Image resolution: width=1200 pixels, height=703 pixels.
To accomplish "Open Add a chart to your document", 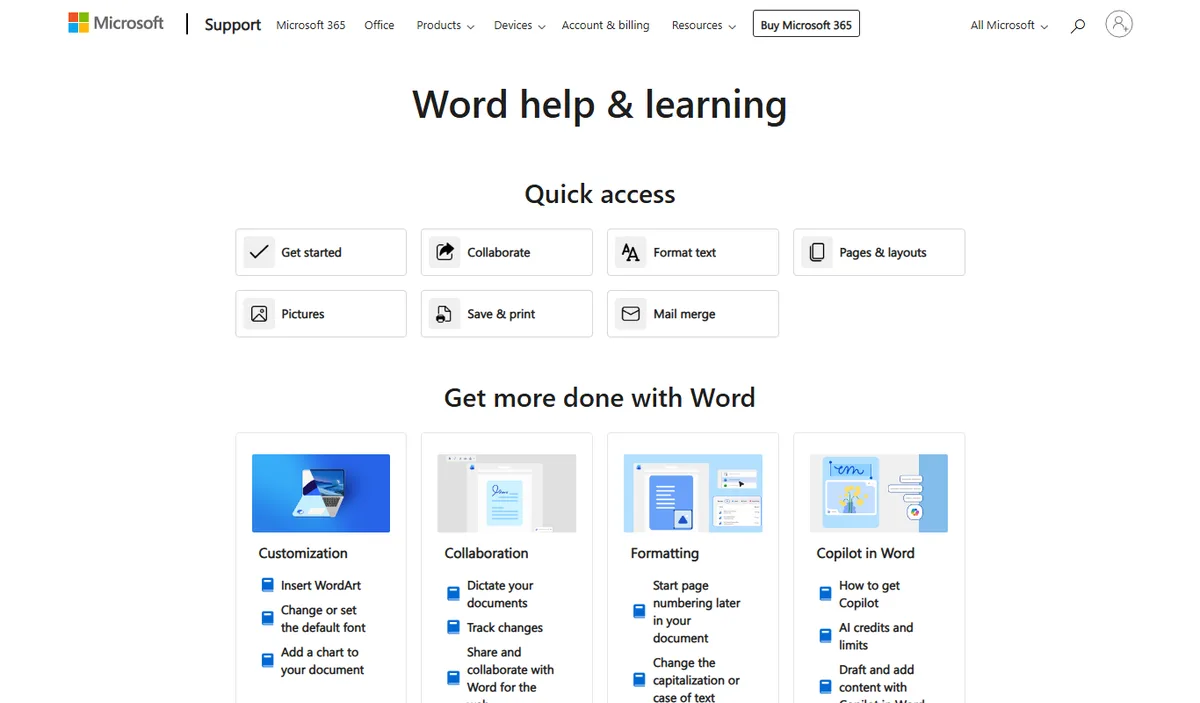I will 322,661.
